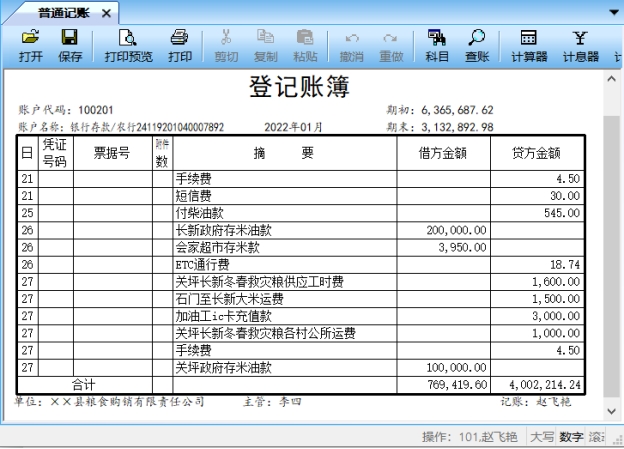Viewport: 624px width, 449px height.
Task: Click the 剪切 (Cut) scissors icon
Action: pyautogui.click(x=226, y=45)
